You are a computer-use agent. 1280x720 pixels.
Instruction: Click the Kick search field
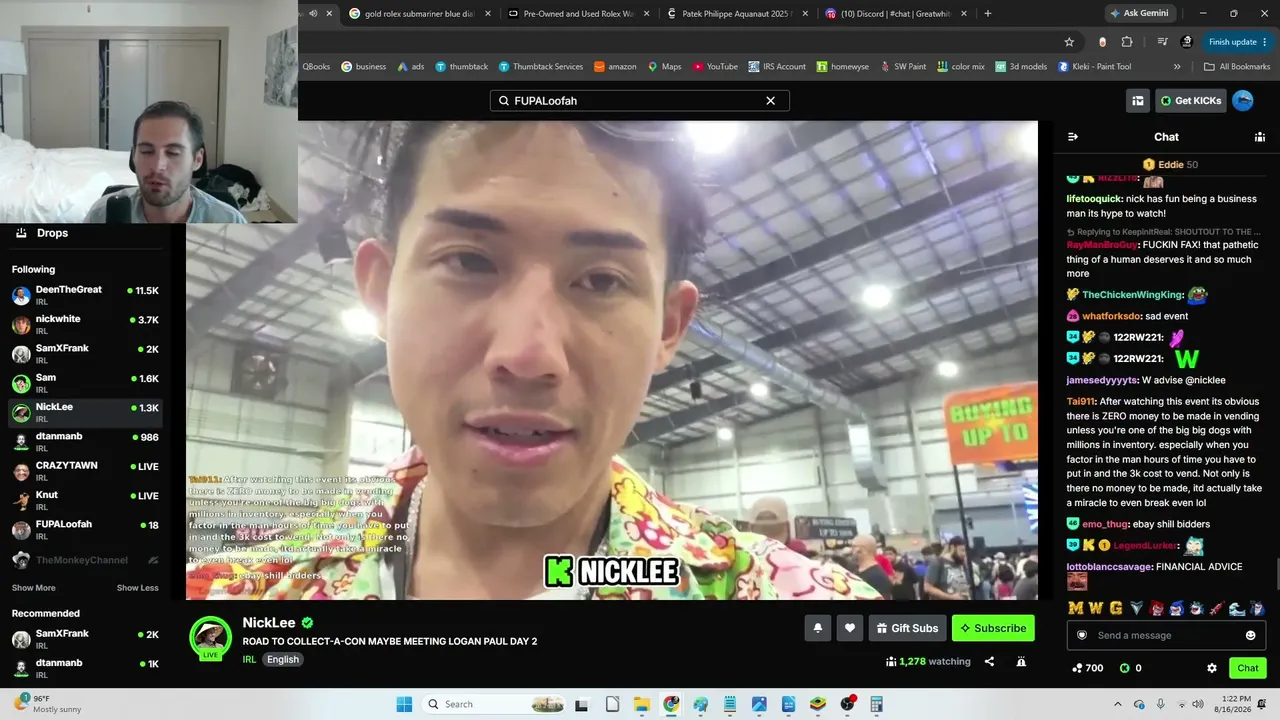639,101
